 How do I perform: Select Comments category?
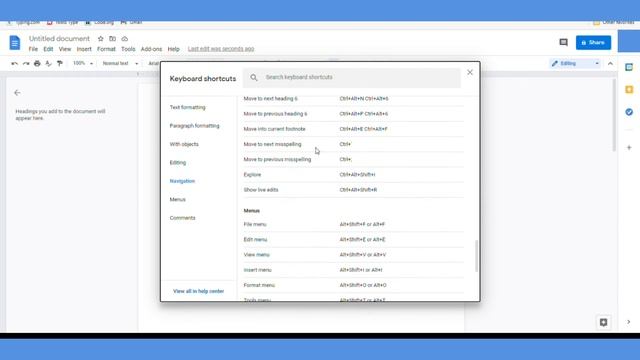point(182,218)
